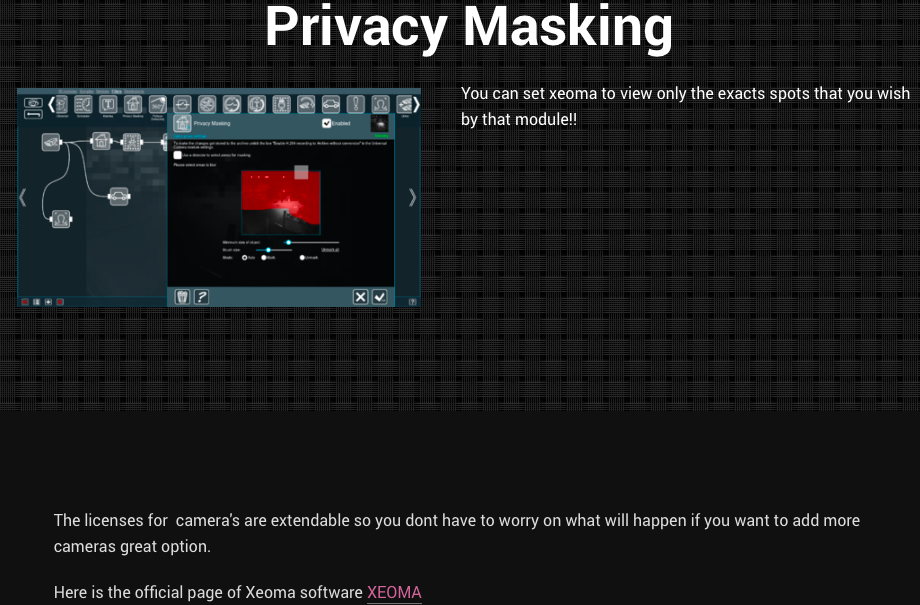
Task: Click the large Privacy Masking icon in dialog header
Action: 182,123
